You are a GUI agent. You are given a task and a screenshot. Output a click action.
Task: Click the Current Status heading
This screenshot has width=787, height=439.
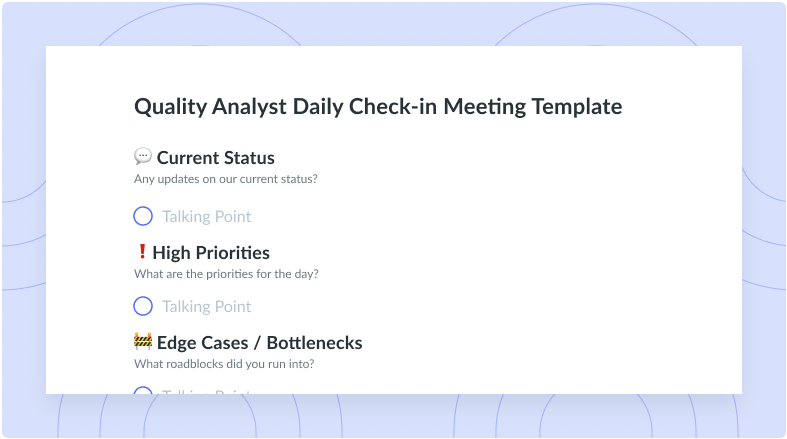tap(215, 158)
